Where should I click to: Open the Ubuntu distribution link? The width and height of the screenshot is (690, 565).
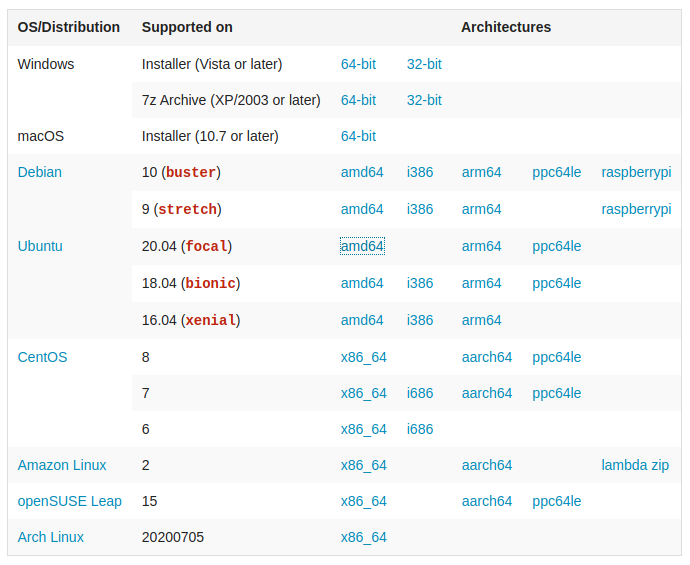40,246
